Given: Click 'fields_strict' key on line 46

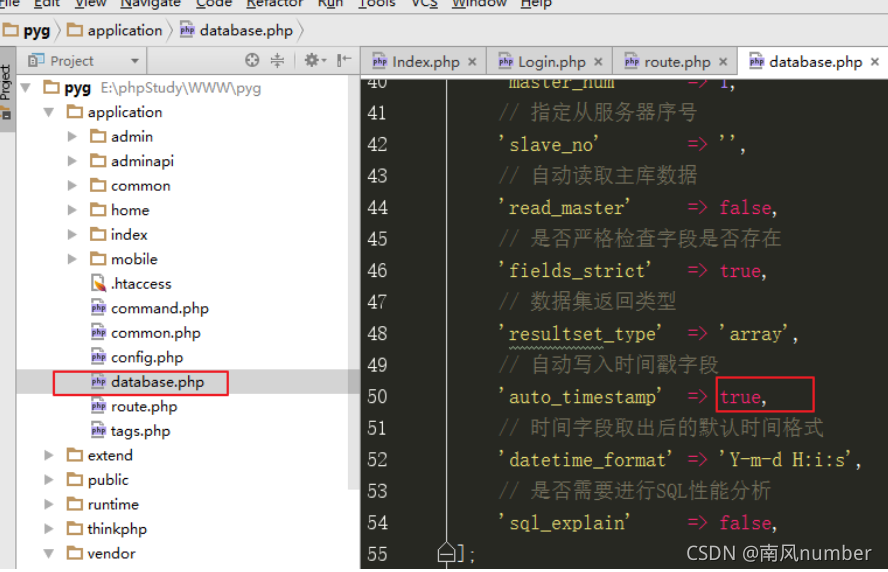Looking at the screenshot, I should 575,270.
